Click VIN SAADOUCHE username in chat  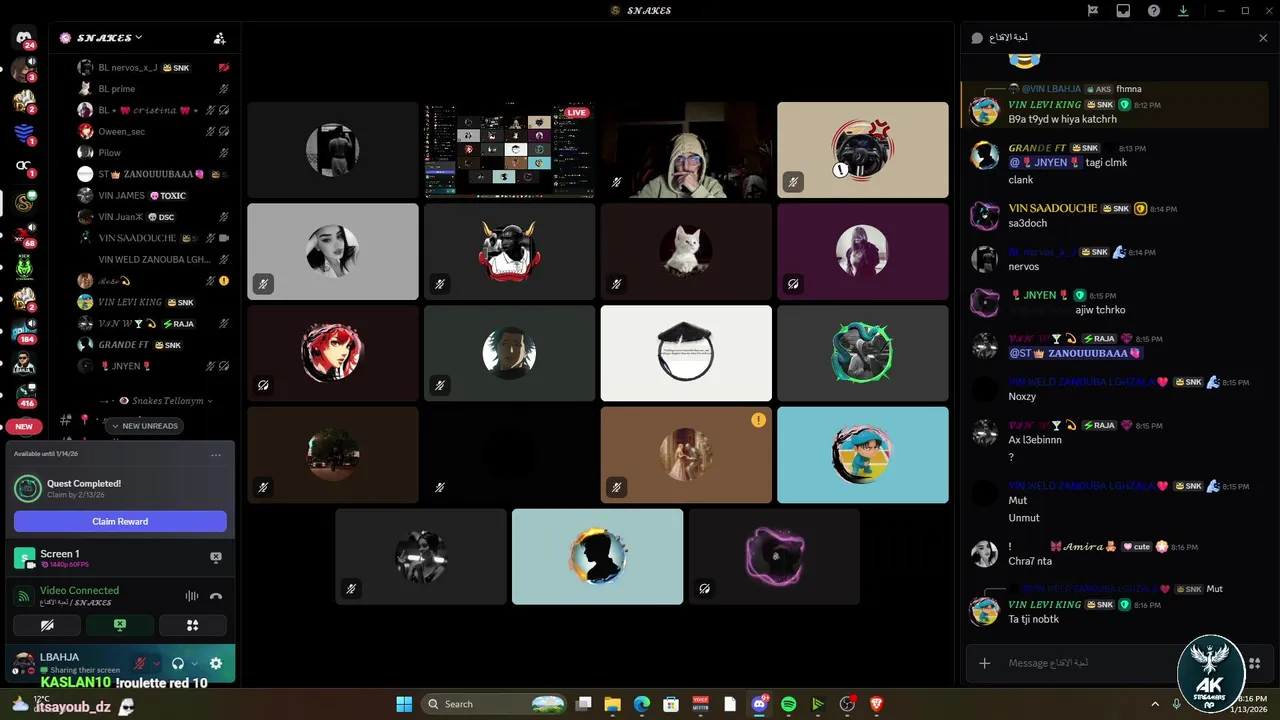1053,209
